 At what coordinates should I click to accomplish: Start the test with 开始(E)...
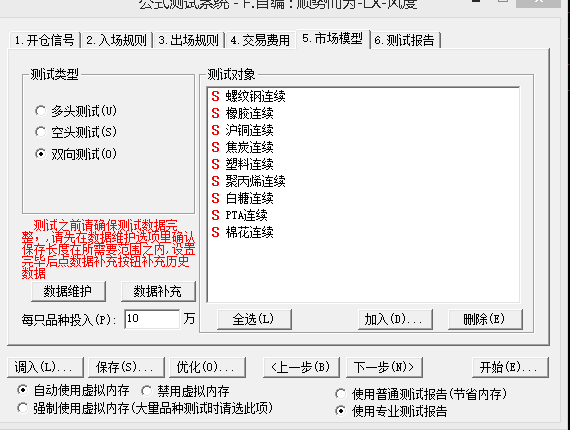click(510, 367)
